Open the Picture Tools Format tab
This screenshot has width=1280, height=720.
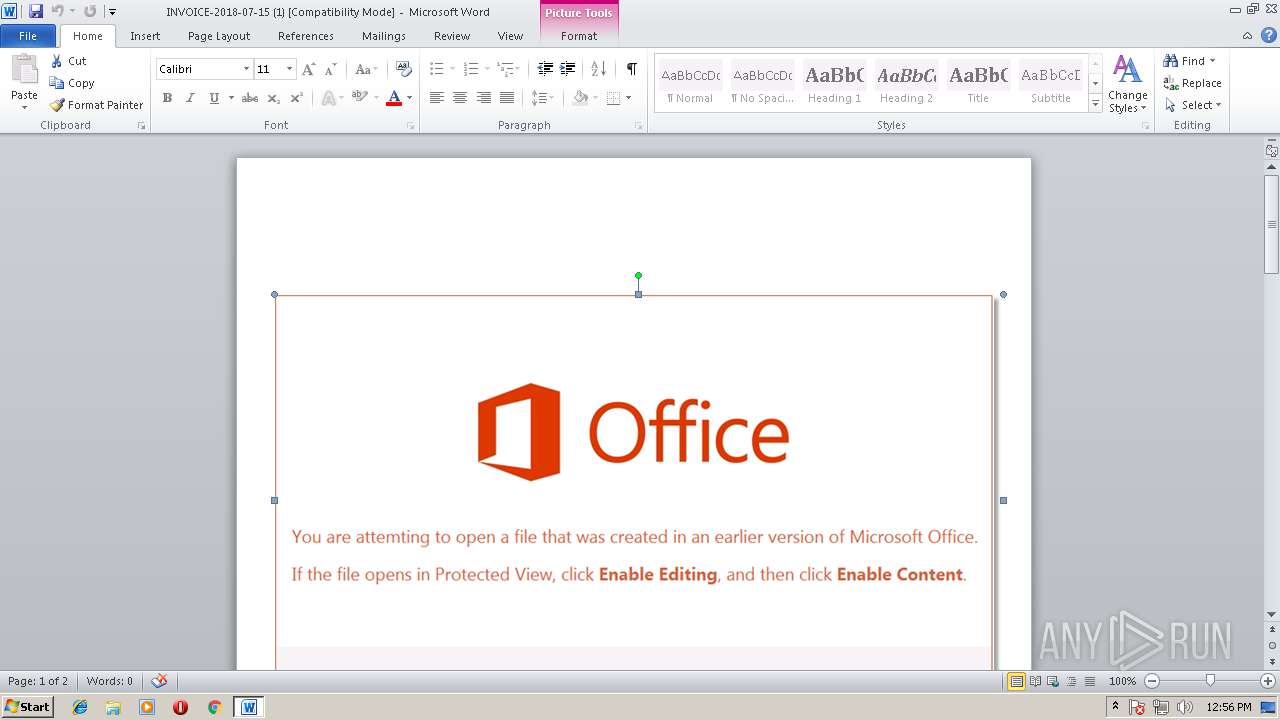tap(579, 36)
